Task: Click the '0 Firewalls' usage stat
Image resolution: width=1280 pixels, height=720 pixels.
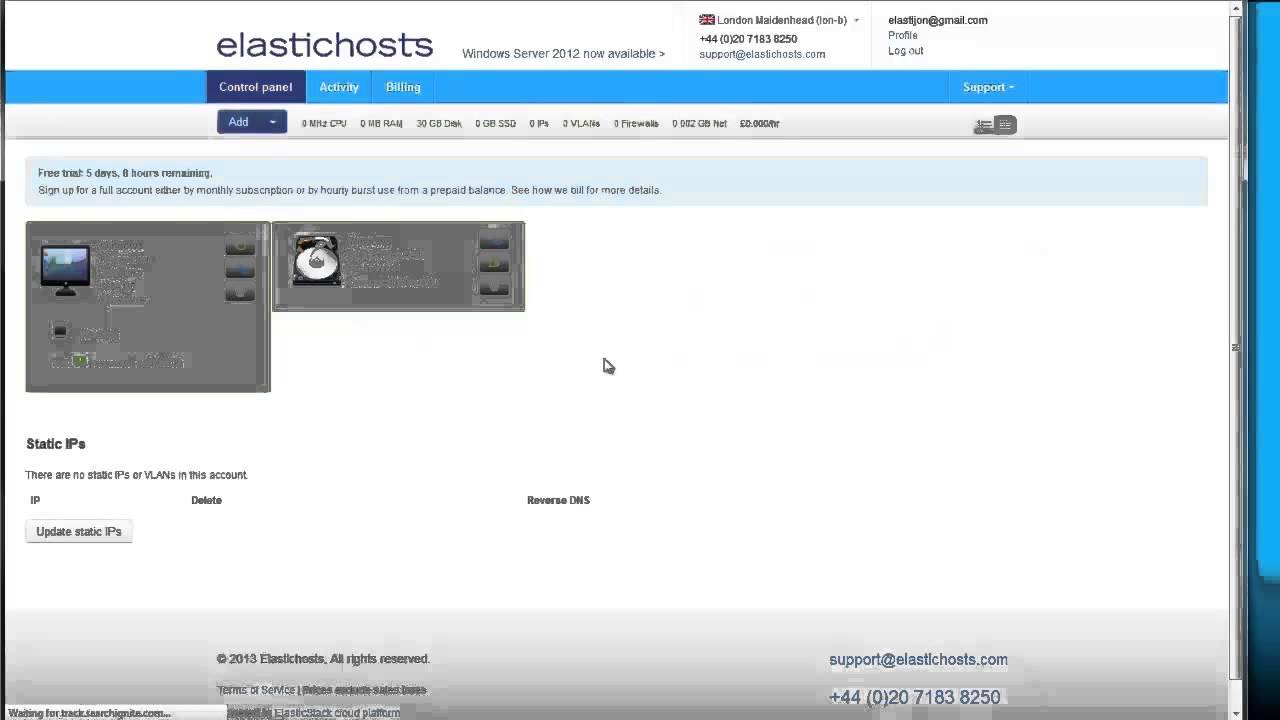Action: (636, 124)
